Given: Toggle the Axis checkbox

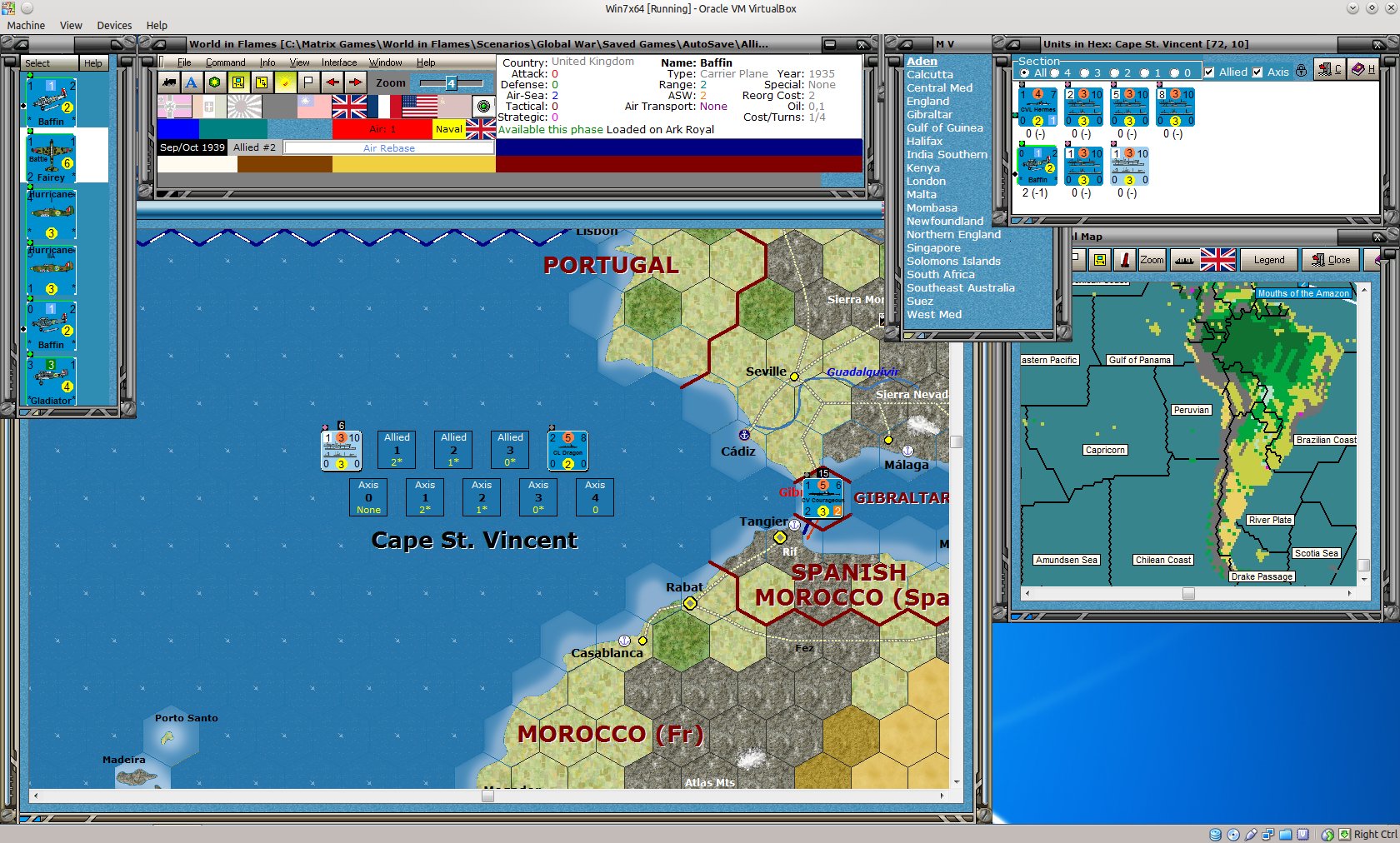Looking at the screenshot, I should click(x=1257, y=72).
